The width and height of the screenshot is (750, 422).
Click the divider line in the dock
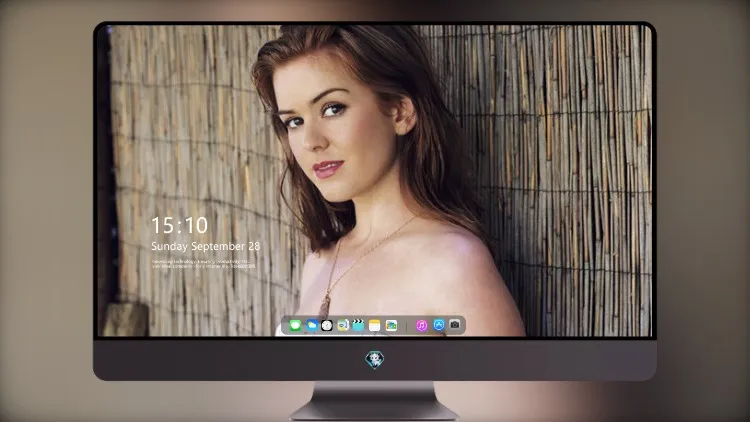point(406,326)
